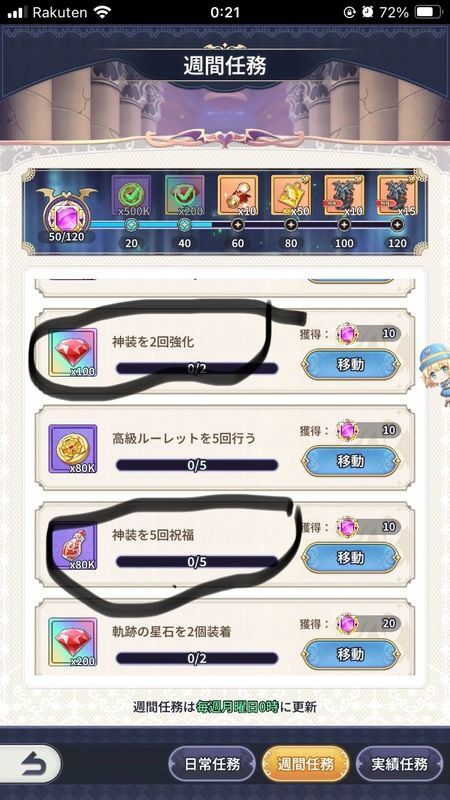
Task: Tap the gold coin x80K reward icon
Action: pos(72,449)
